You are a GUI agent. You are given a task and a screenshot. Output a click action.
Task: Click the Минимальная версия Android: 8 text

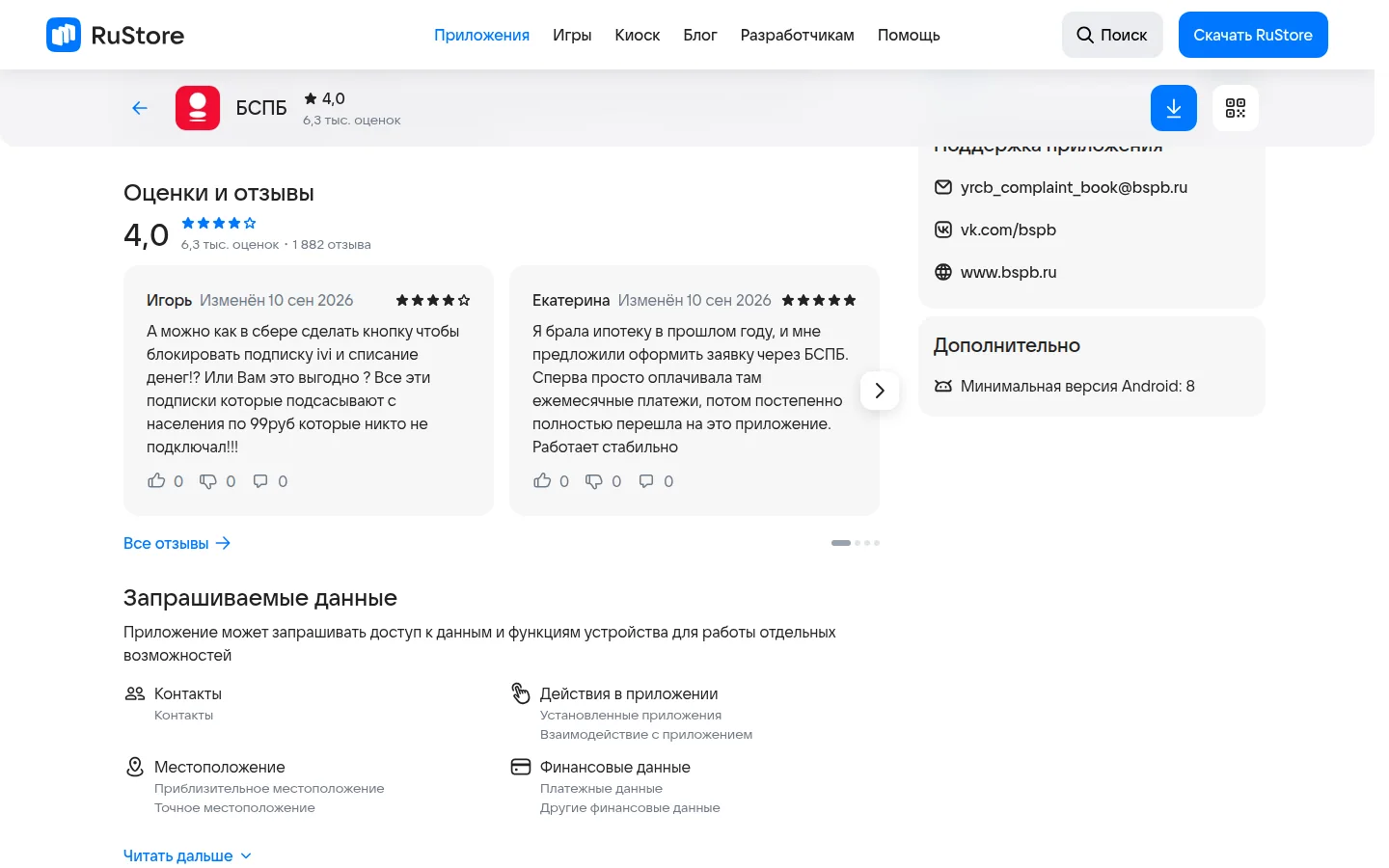1077,386
